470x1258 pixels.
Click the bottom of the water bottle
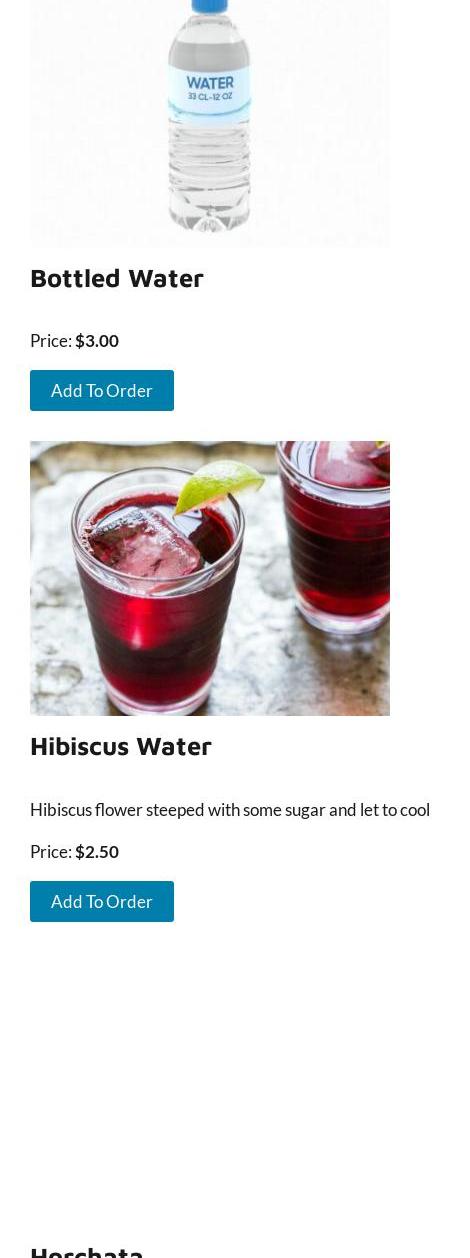tap(210, 215)
